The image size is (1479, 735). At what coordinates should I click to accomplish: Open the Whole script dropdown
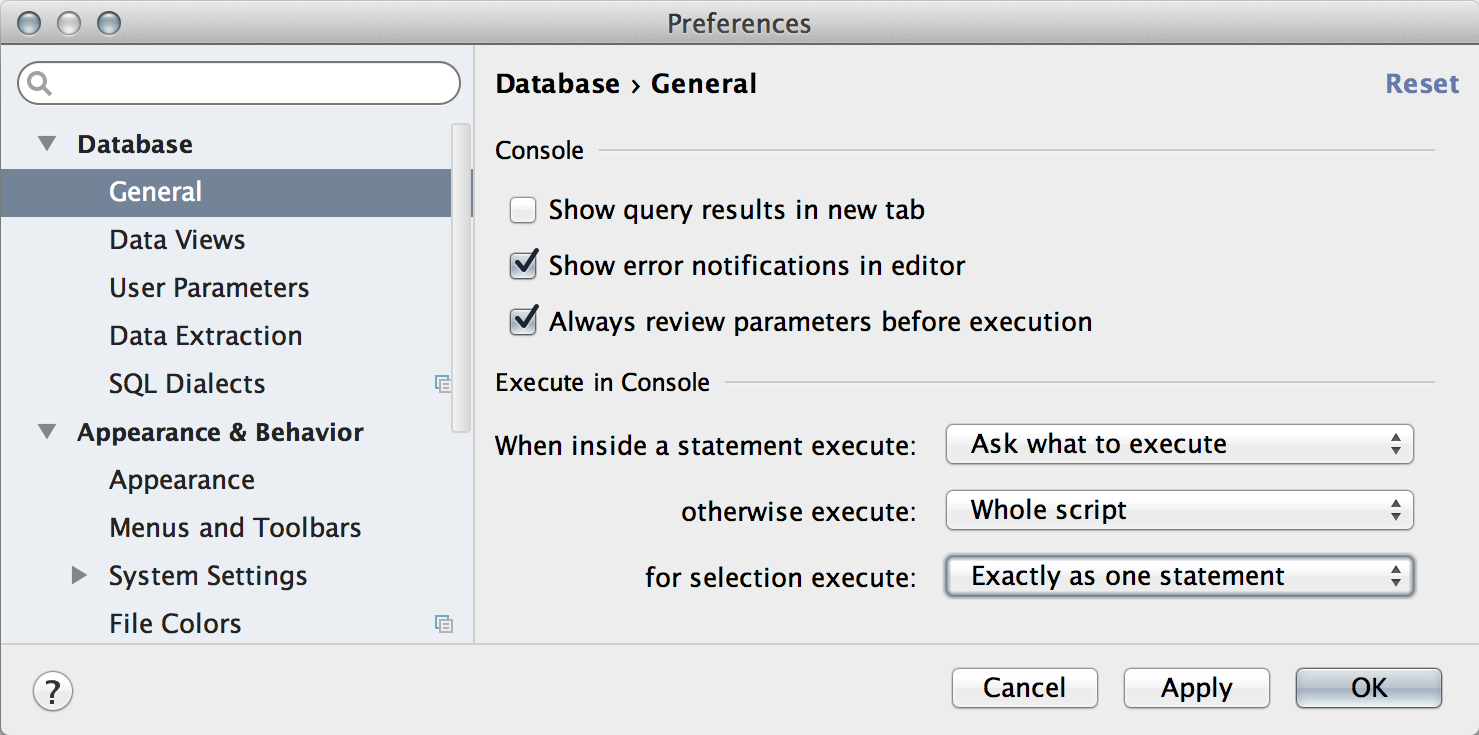pos(1179,510)
